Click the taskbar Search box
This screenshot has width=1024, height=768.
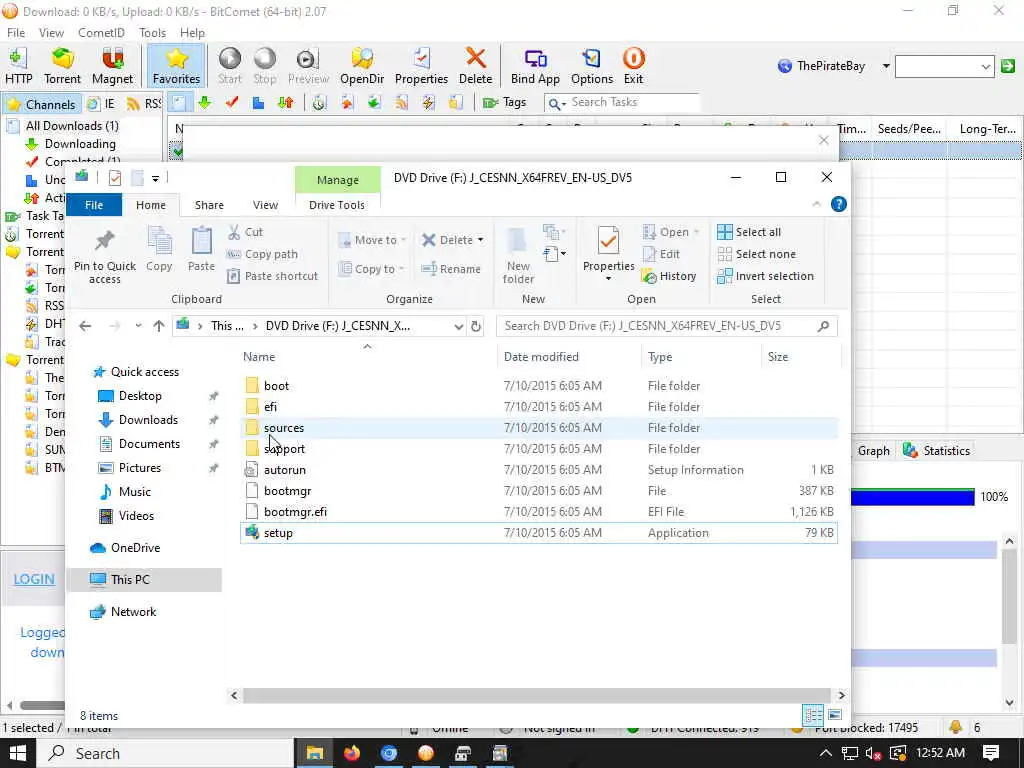[x=167, y=753]
